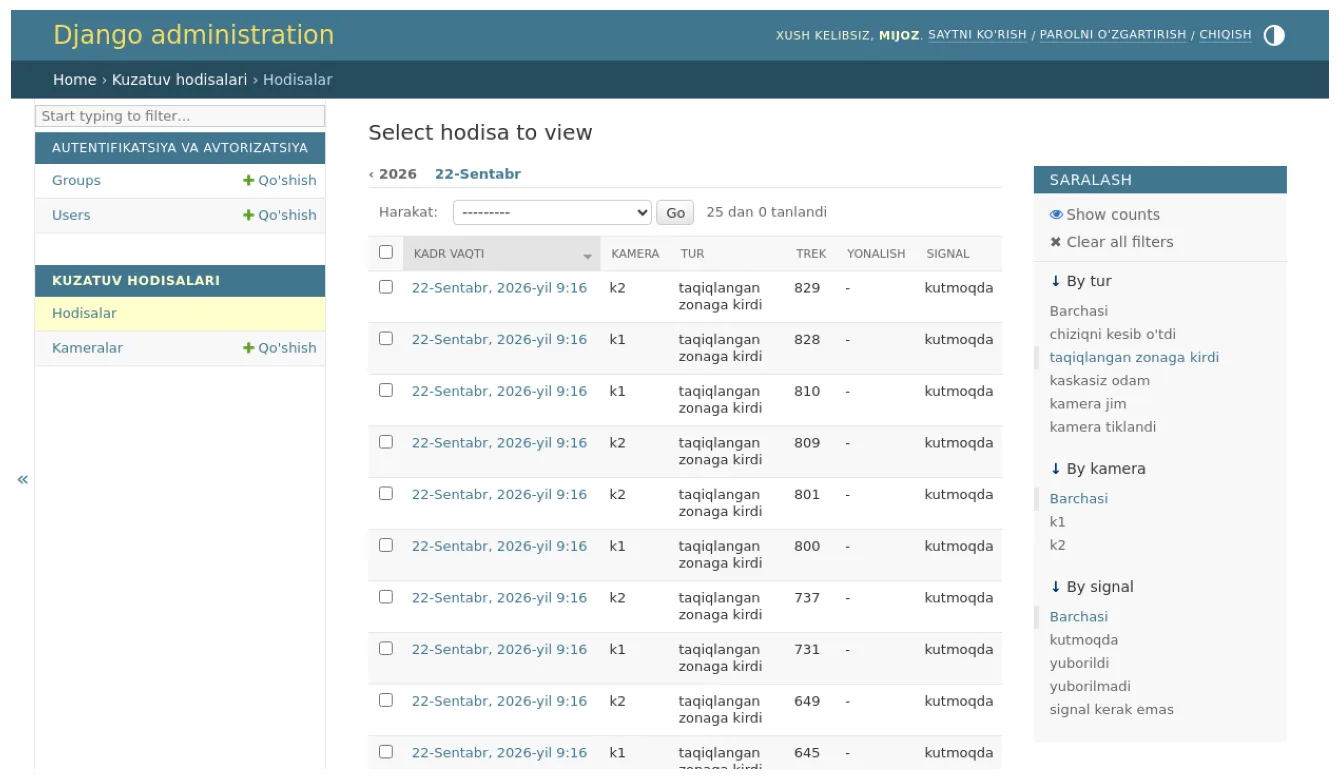Collapse the By tur filter section
The width and height of the screenshot is (1339, 780).
click(x=1080, y=282)
